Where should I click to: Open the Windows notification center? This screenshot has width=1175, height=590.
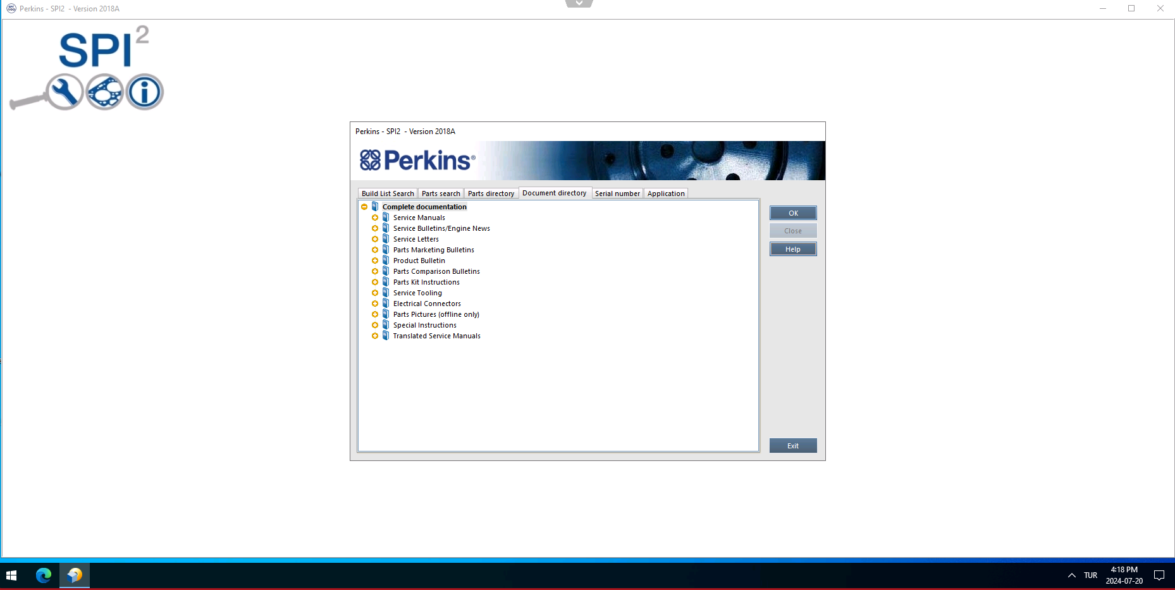pos(1159,576)
